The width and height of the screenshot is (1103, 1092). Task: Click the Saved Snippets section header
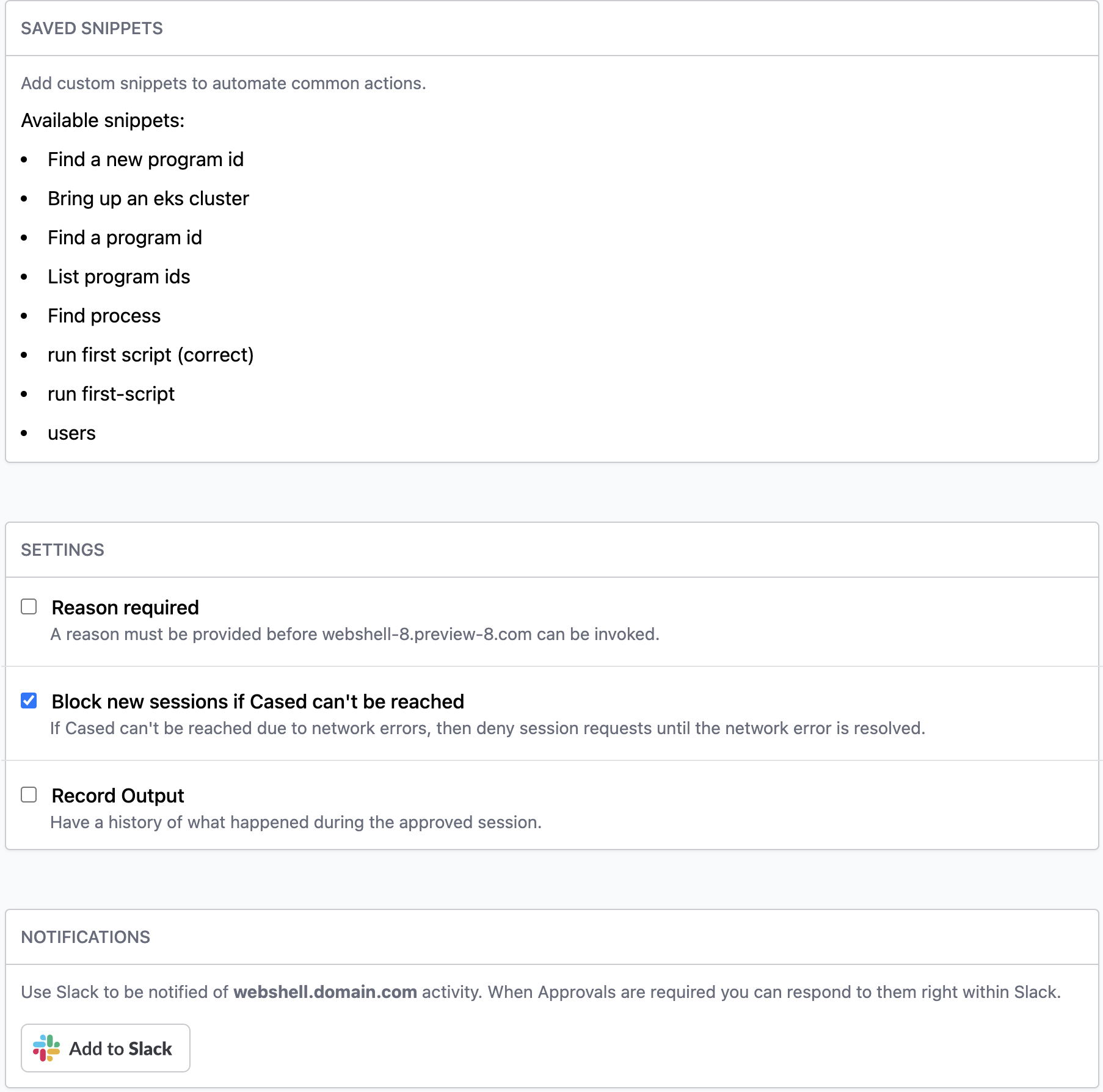92,29
